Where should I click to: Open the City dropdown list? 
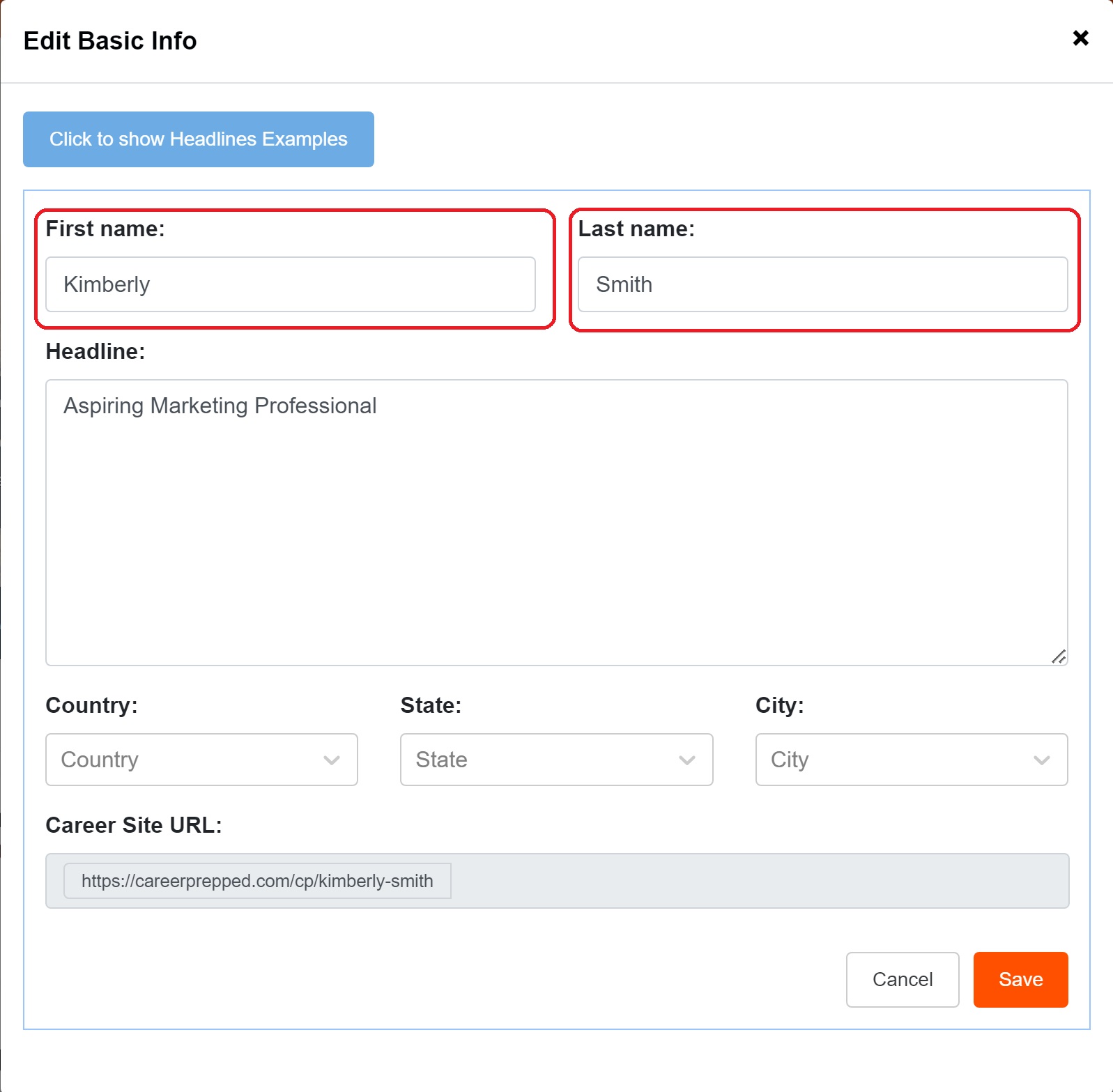click(x=911, y=760)
